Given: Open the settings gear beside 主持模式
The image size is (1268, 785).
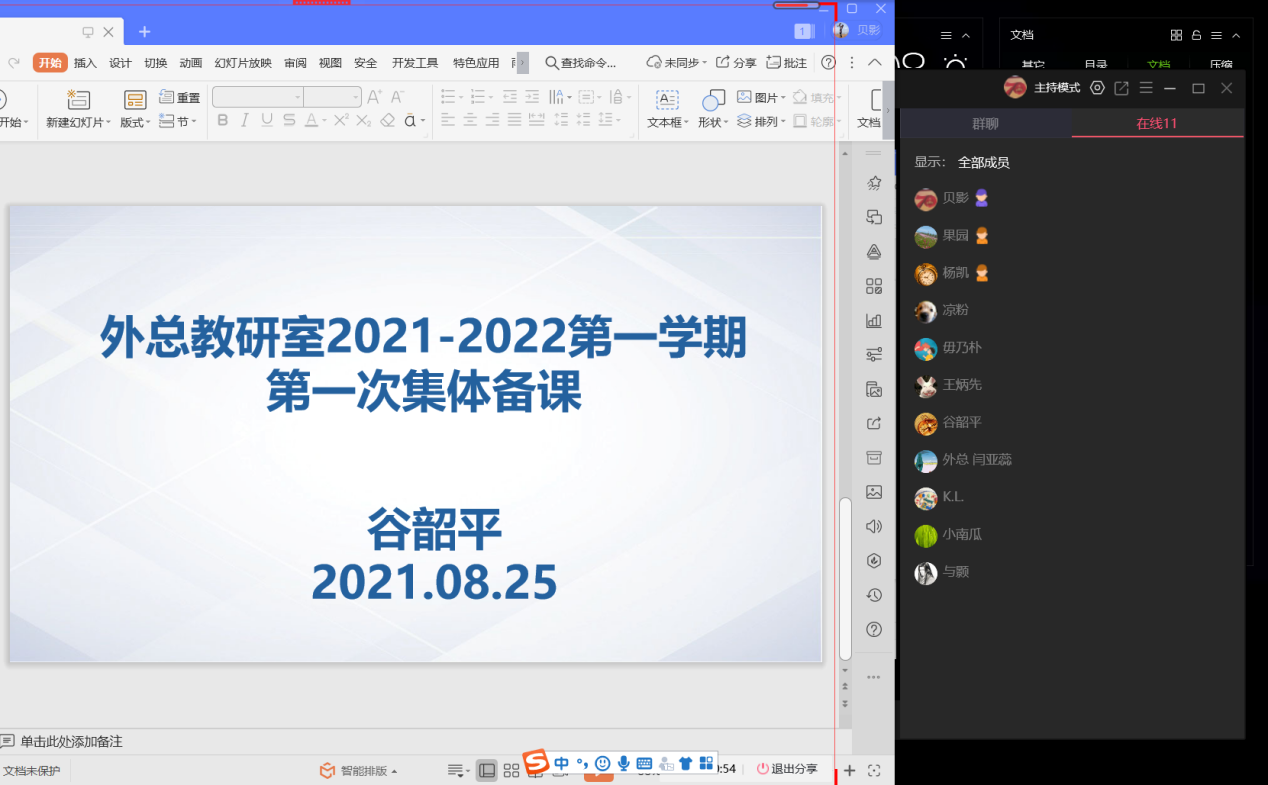Looking at the screenshot, I should tap(1097, 88).
